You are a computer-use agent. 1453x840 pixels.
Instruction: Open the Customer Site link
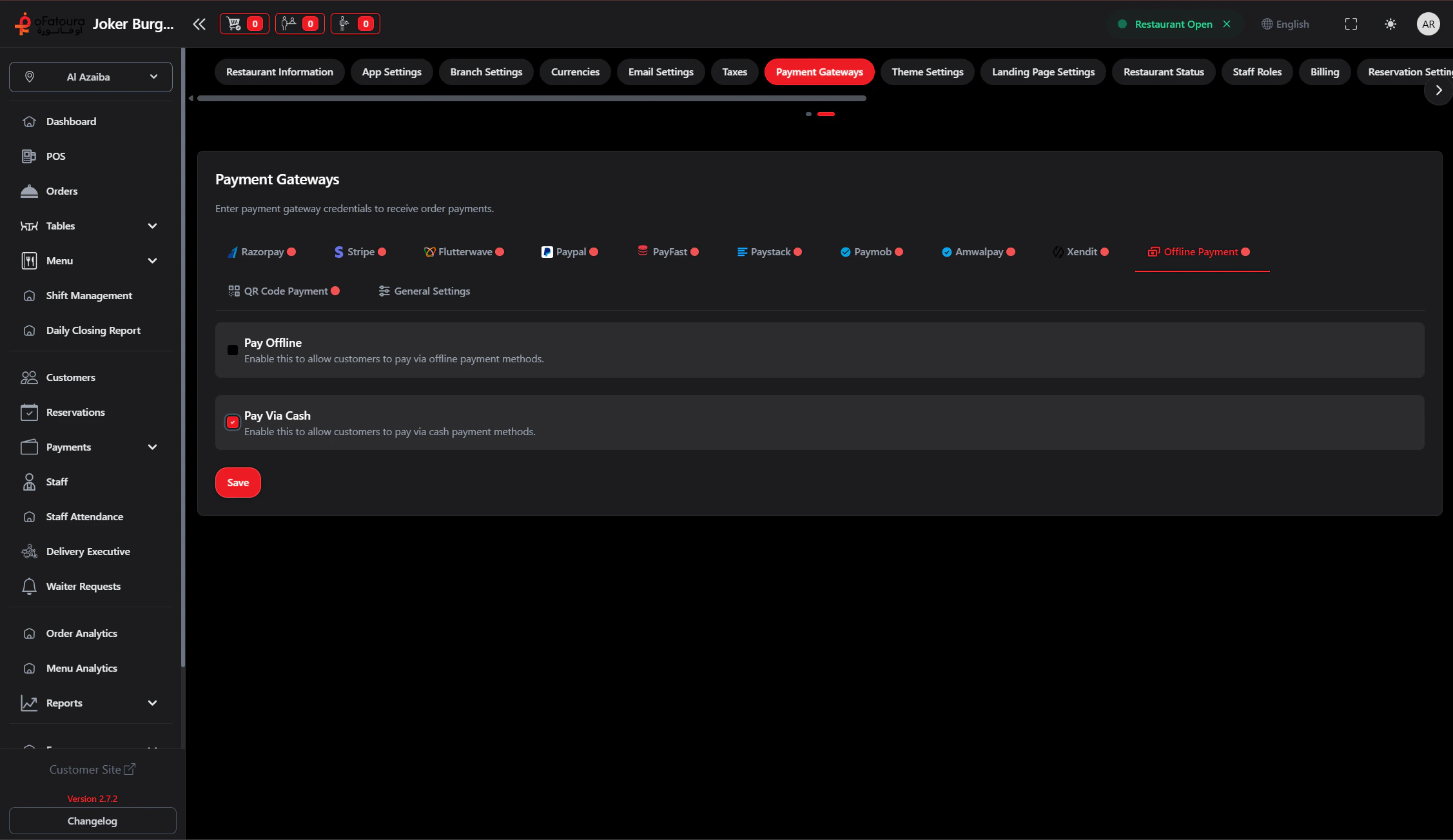[x=92, y=769]
